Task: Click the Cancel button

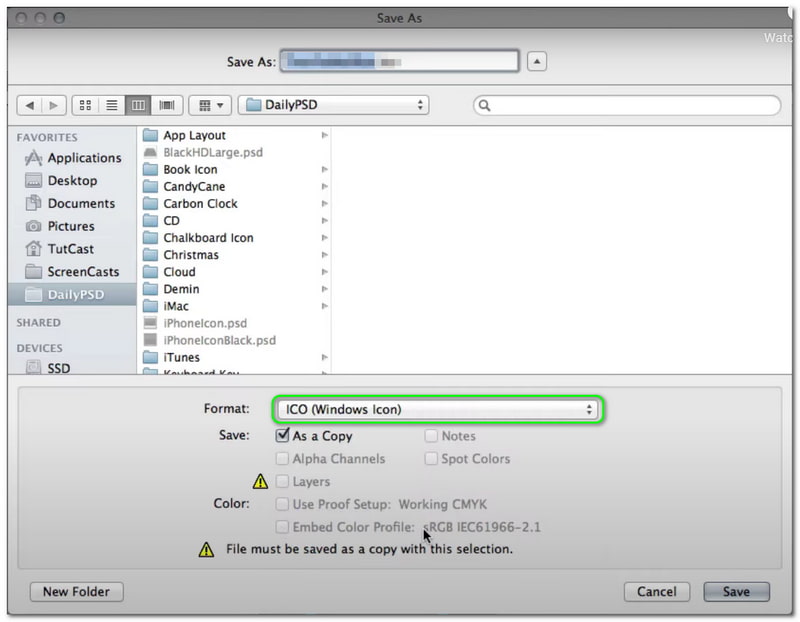Action: tap(657, 592)
